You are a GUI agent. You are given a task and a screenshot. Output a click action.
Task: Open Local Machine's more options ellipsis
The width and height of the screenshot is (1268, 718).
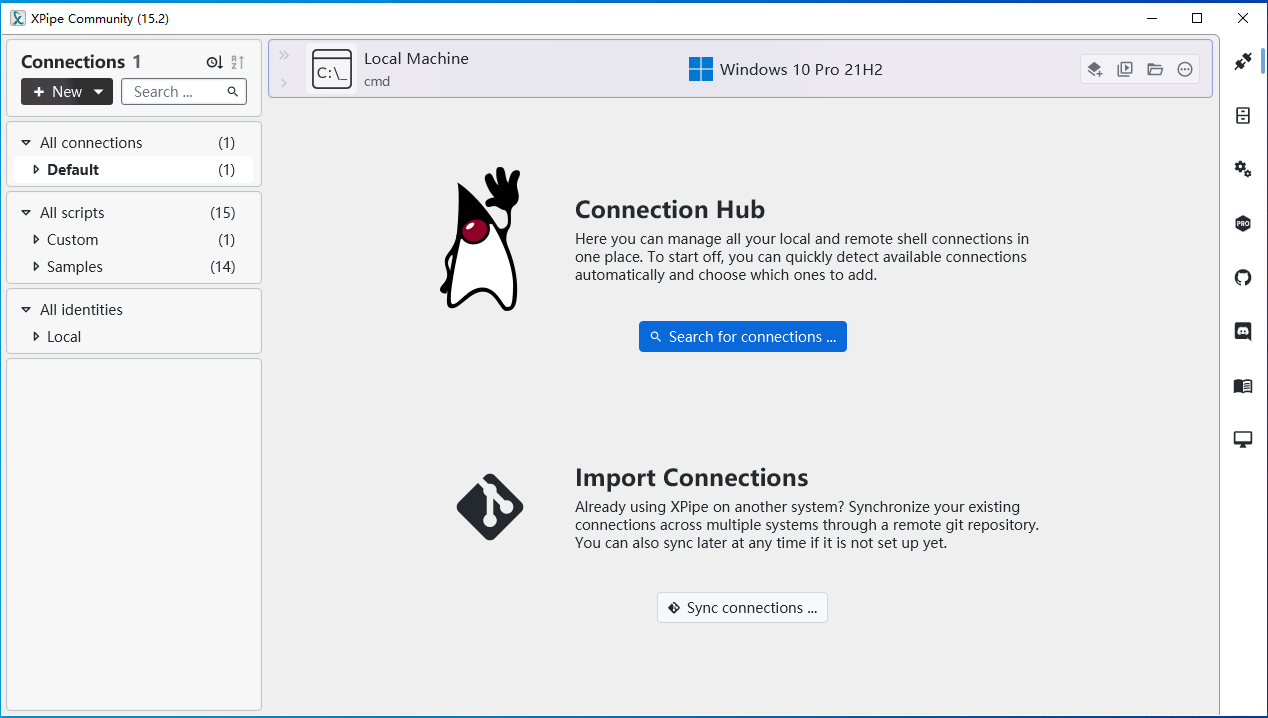[x=1185, y=69]
